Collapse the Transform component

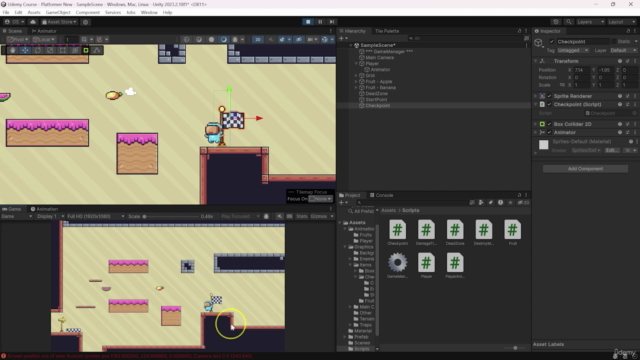[536, 61]
